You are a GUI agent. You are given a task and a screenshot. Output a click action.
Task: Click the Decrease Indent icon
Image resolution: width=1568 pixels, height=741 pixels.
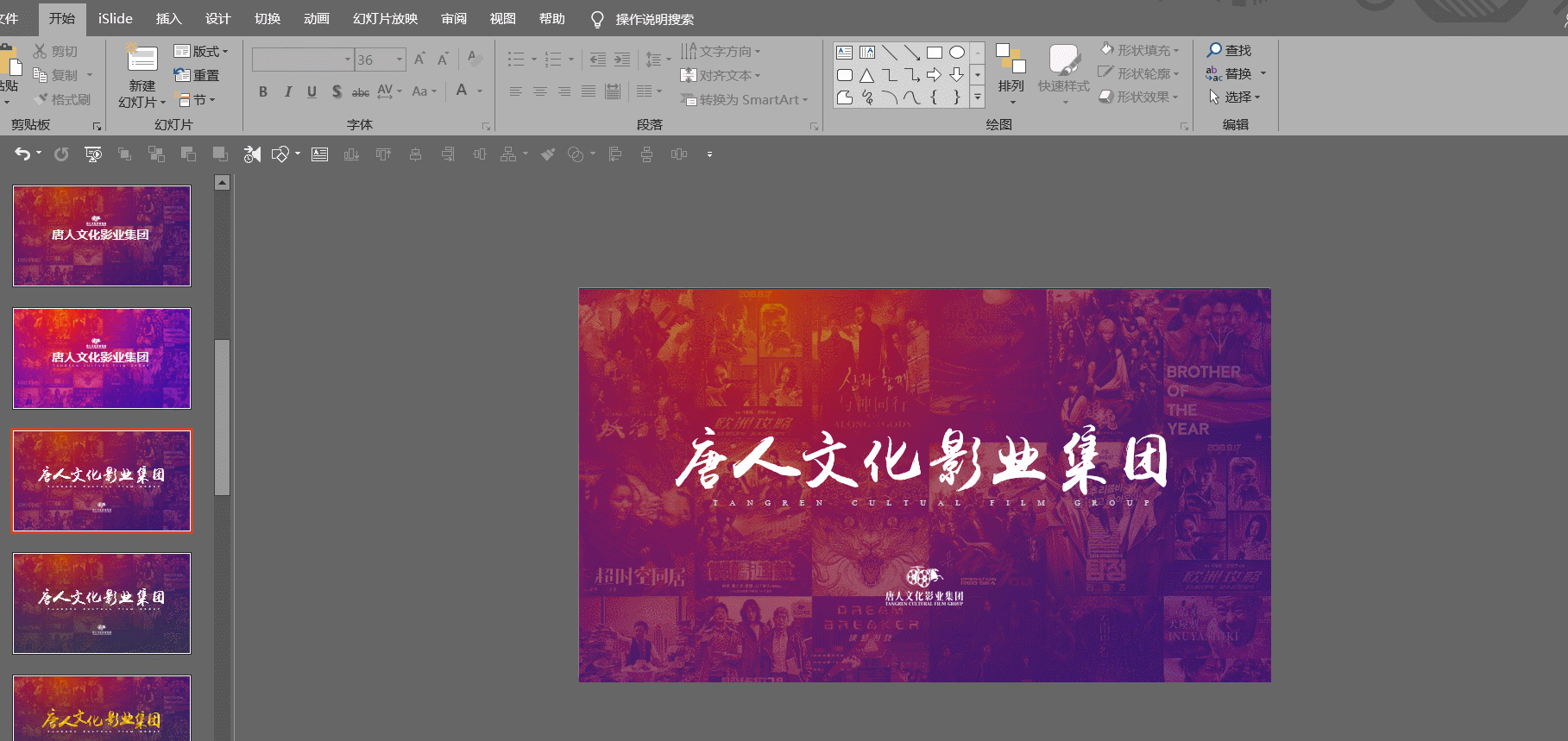click(x=597, y=60)
